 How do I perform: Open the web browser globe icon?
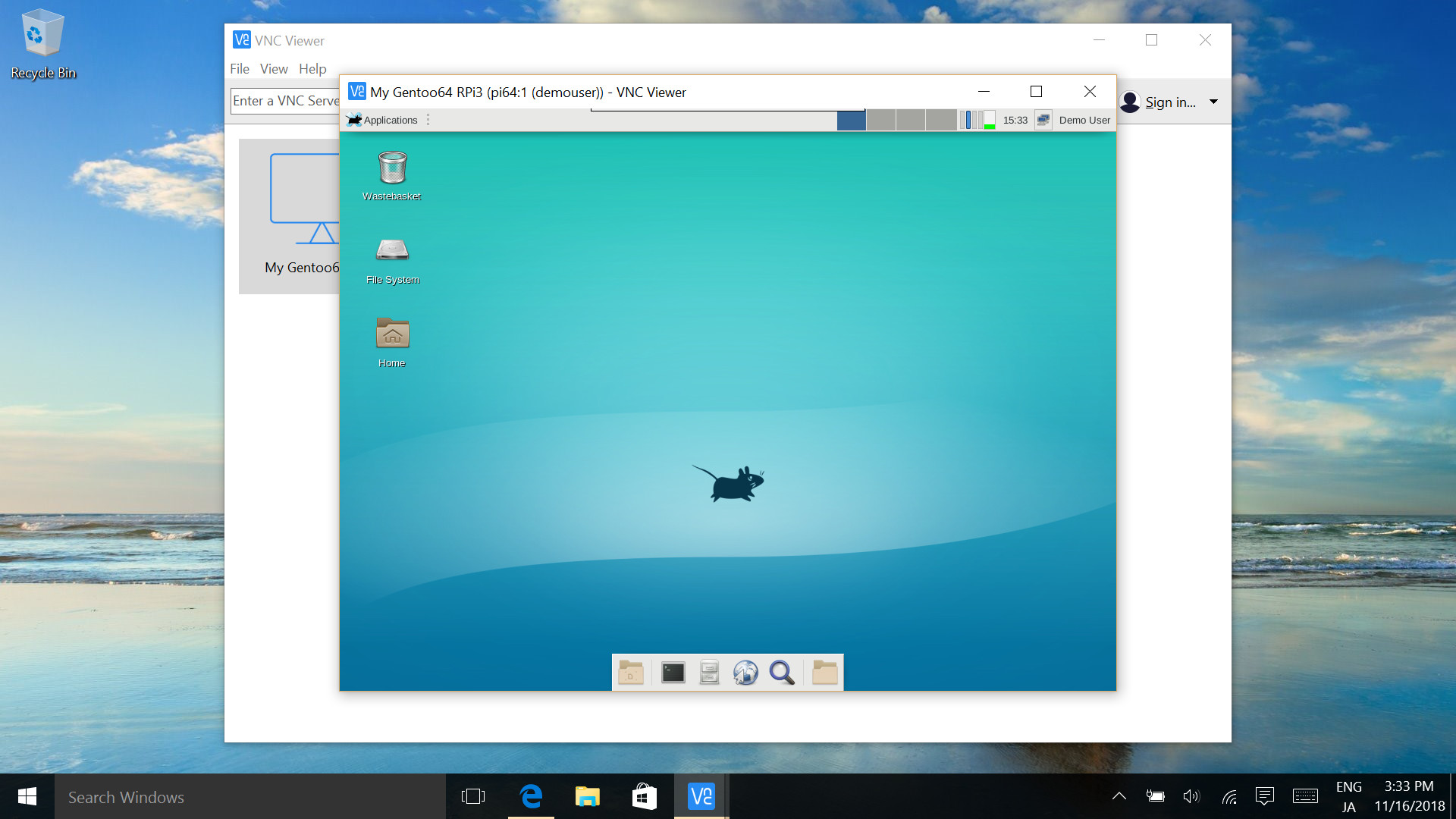[745, 673]
